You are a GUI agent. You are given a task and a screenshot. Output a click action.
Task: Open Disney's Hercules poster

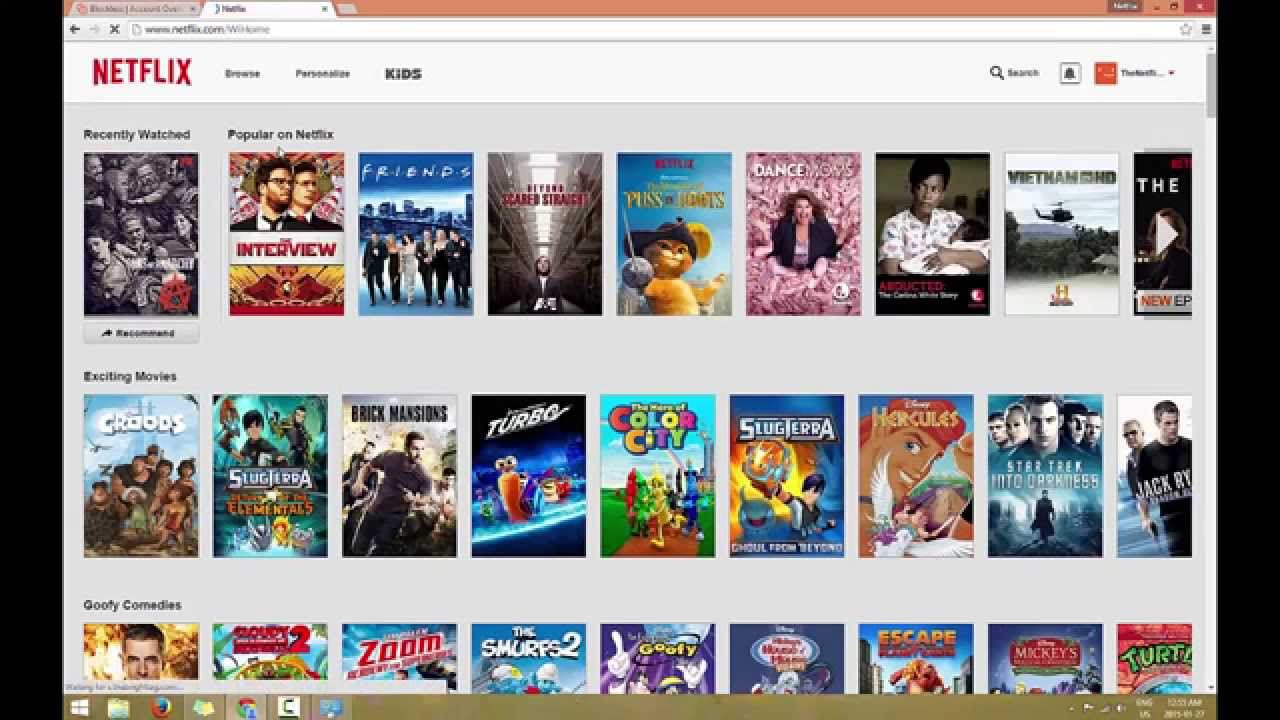click(916, 476)
